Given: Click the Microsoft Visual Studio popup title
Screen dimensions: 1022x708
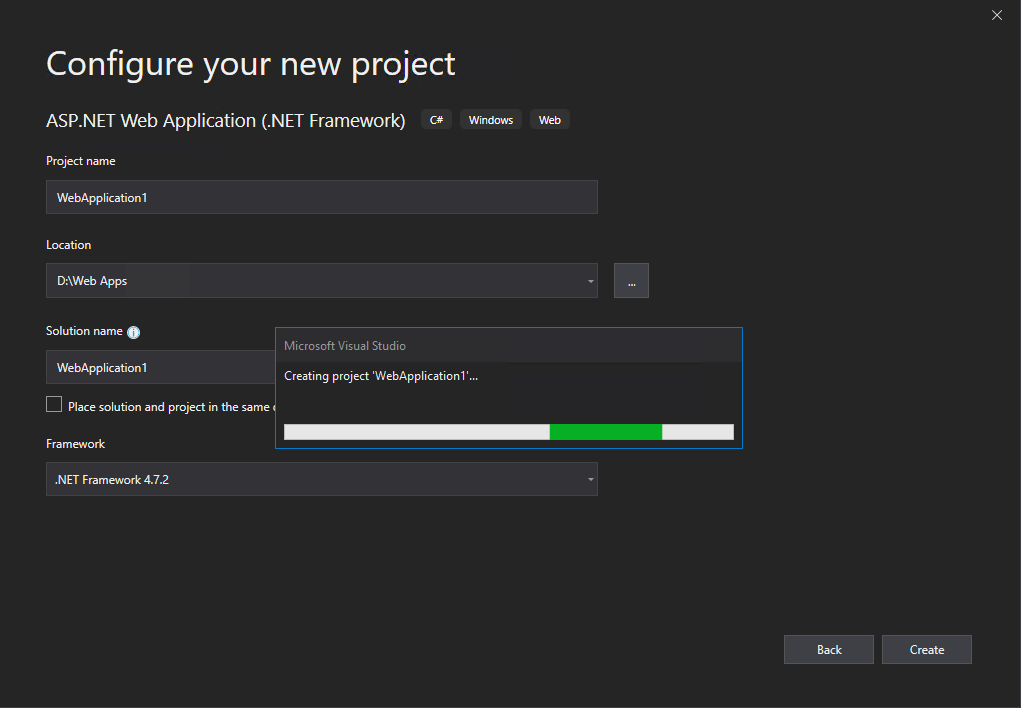Looking at the screenshot, I should [345, 346].
